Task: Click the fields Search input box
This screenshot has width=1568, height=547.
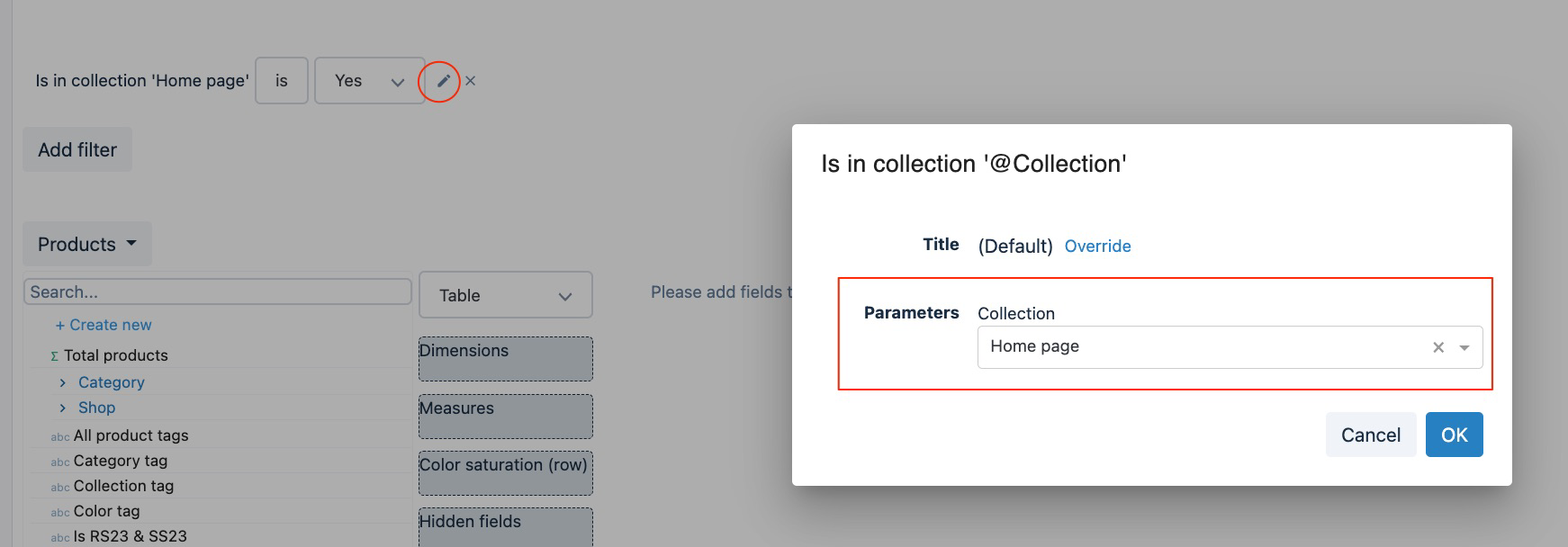Action: (x=217, y=291)
